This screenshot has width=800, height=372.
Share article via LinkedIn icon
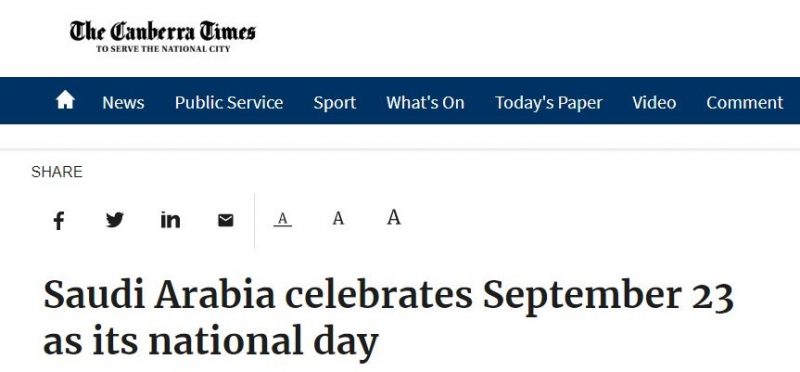170,220
